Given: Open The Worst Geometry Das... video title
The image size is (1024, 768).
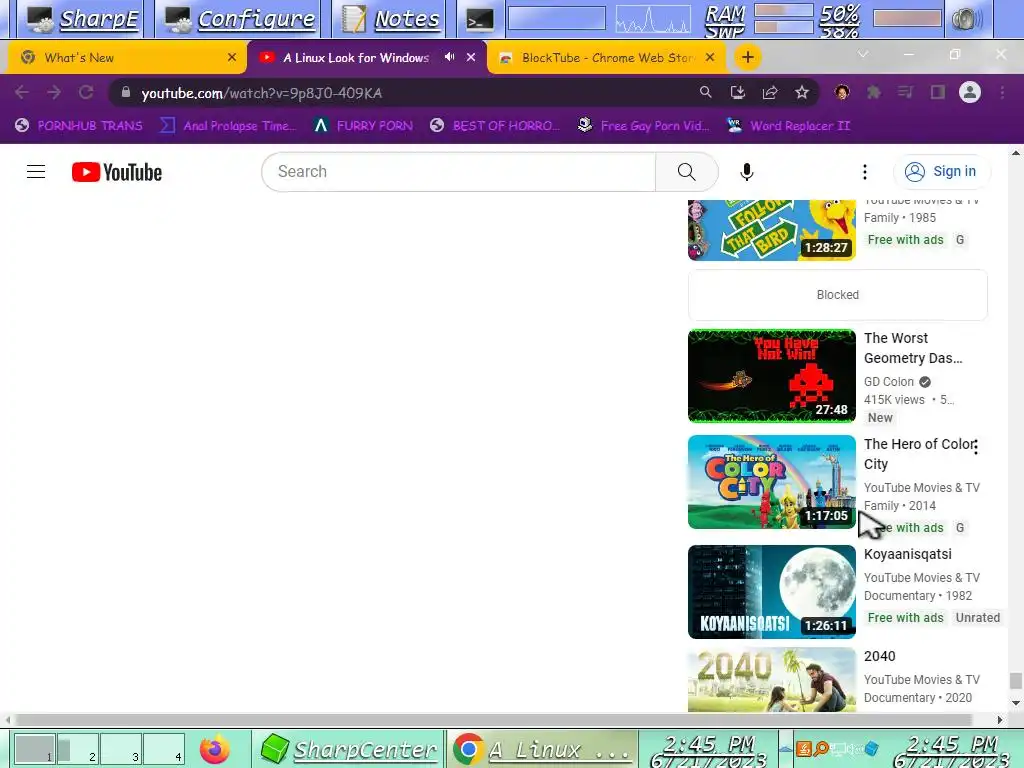Looking at the screenshot, I should click(913, 348).
